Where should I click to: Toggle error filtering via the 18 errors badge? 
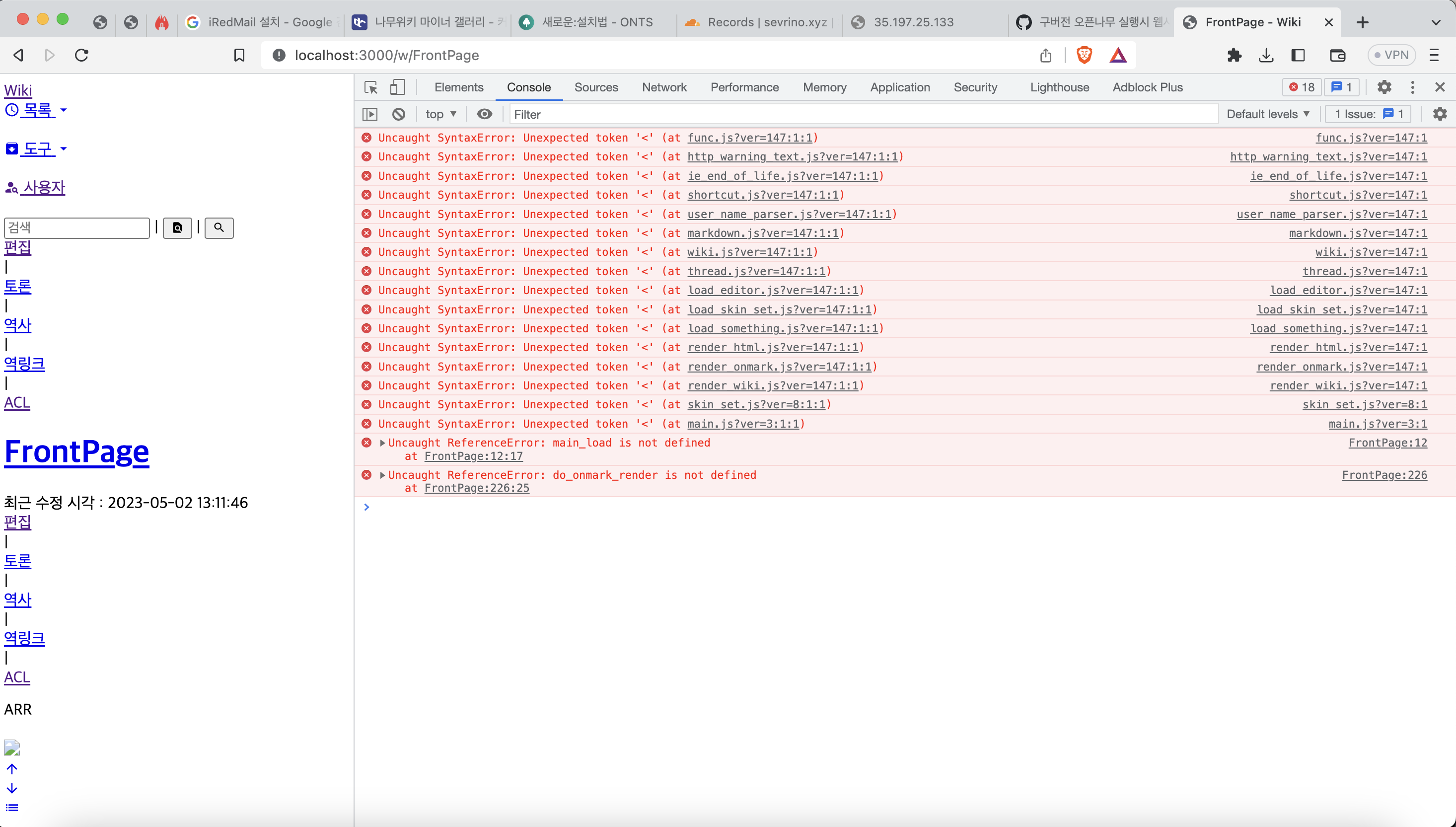tap(1302, 87)
